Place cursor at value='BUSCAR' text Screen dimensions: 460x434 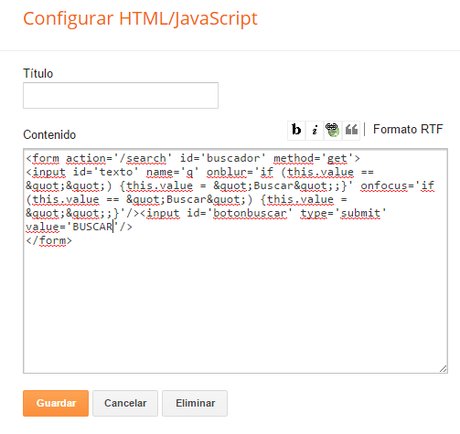coord(73,227)
